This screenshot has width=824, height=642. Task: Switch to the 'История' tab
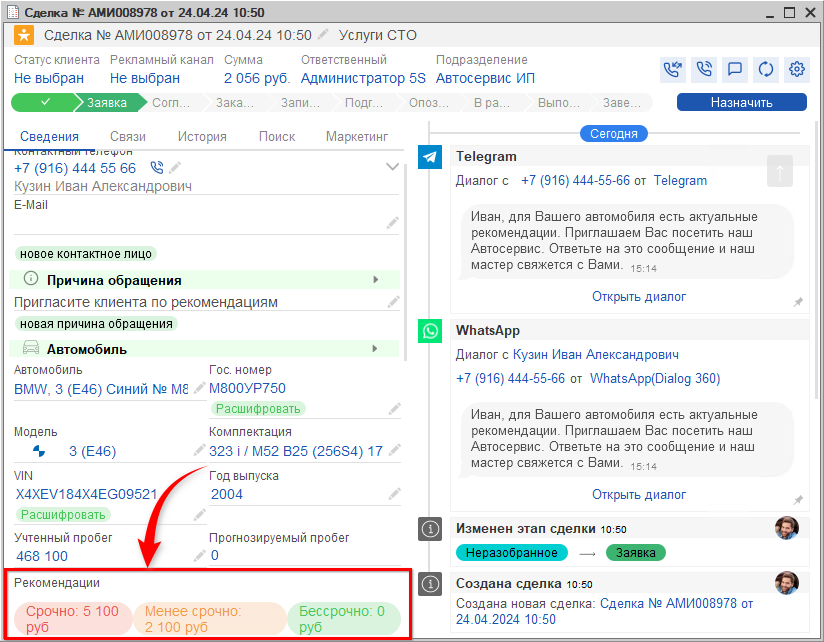(x=202, y=137)
